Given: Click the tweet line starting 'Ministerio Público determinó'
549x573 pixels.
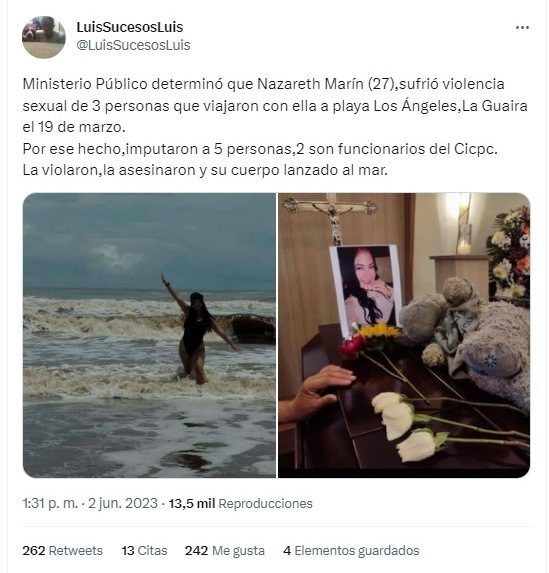Looking at the screenshot, I should 264,84.
